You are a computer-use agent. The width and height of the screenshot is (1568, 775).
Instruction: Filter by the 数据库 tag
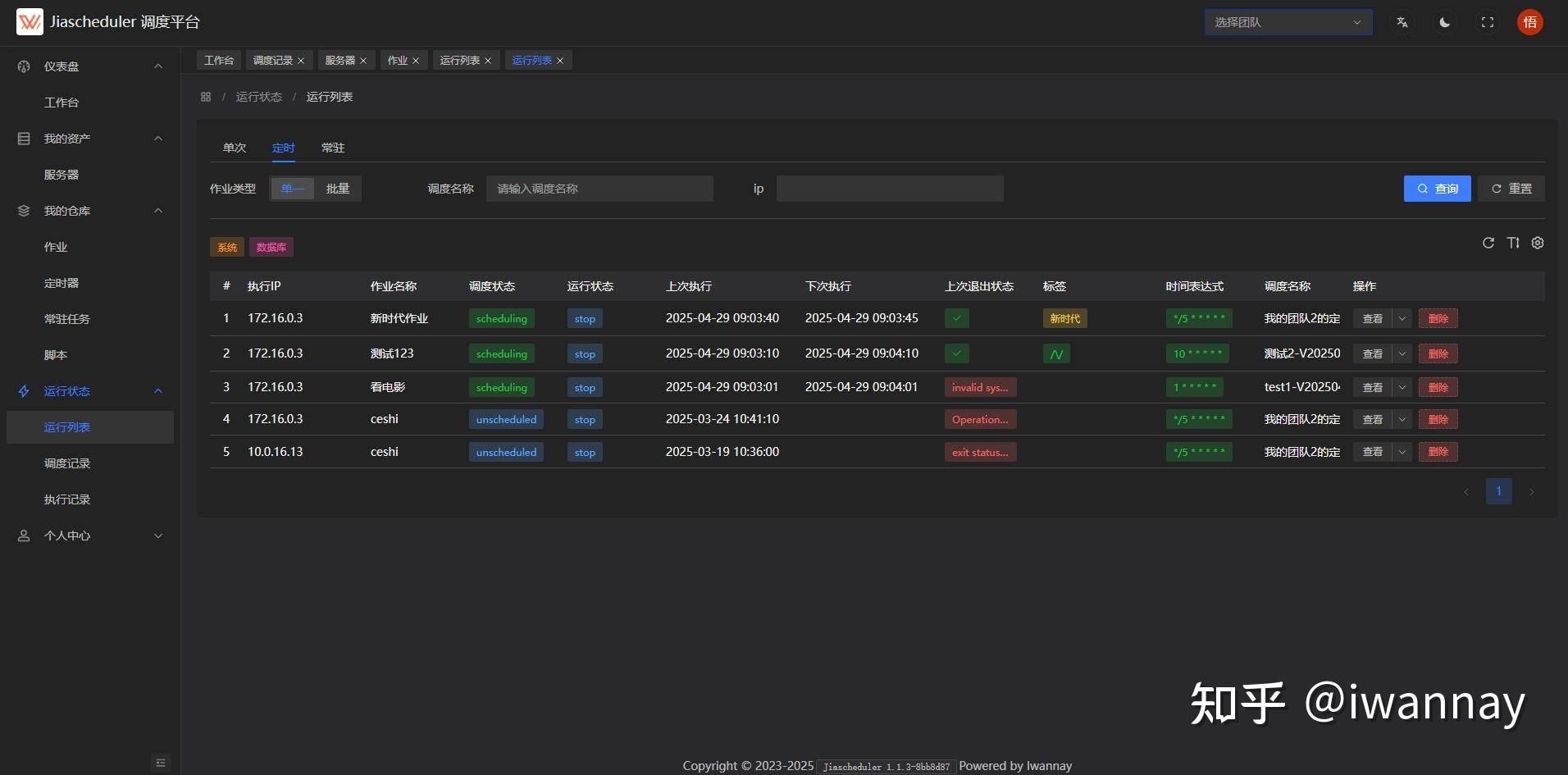pyautogui.click(x=271, y=247)
